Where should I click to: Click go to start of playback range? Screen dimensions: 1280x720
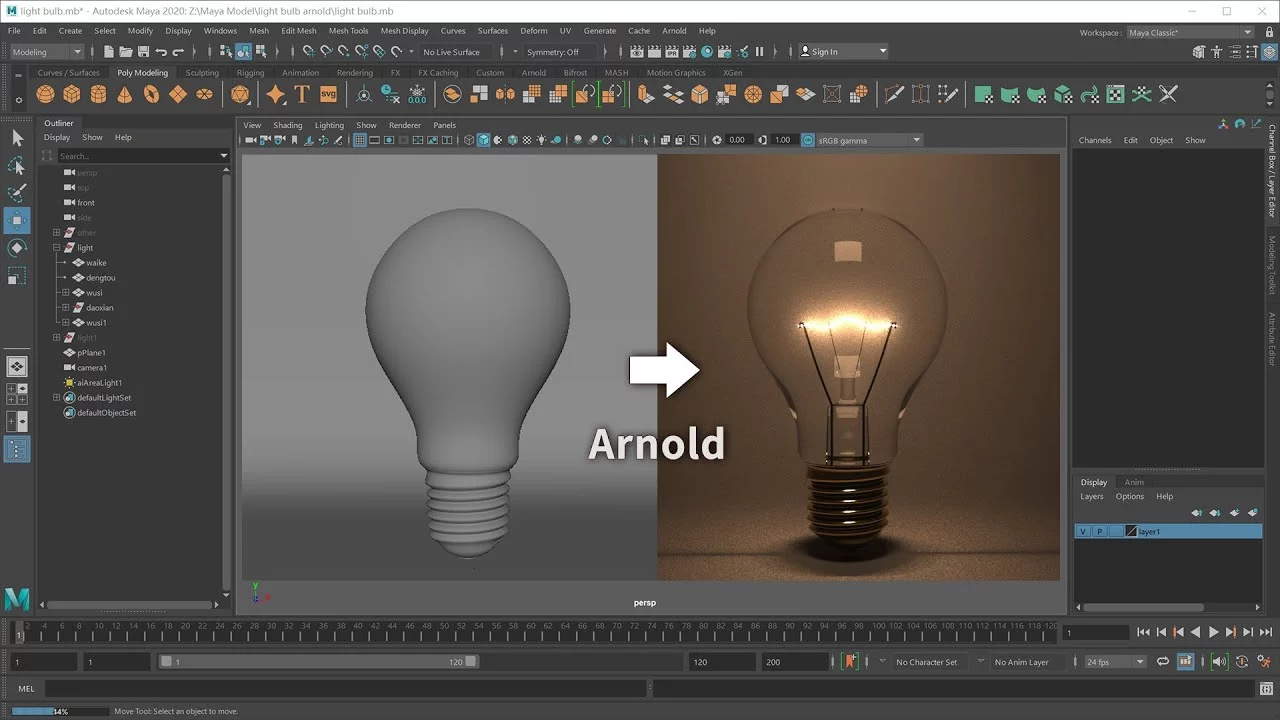coord(1143,632)
